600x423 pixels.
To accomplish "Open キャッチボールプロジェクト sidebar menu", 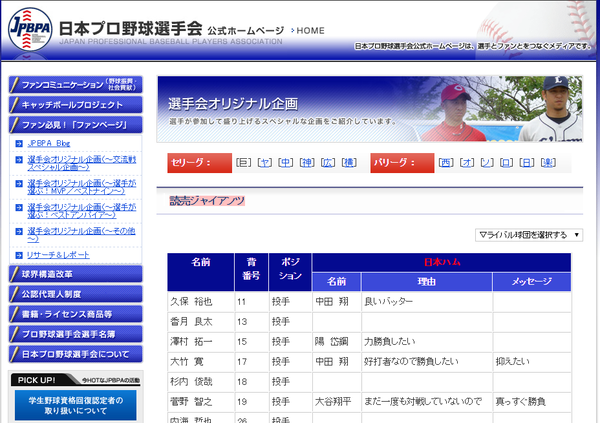I will [76, 105].
